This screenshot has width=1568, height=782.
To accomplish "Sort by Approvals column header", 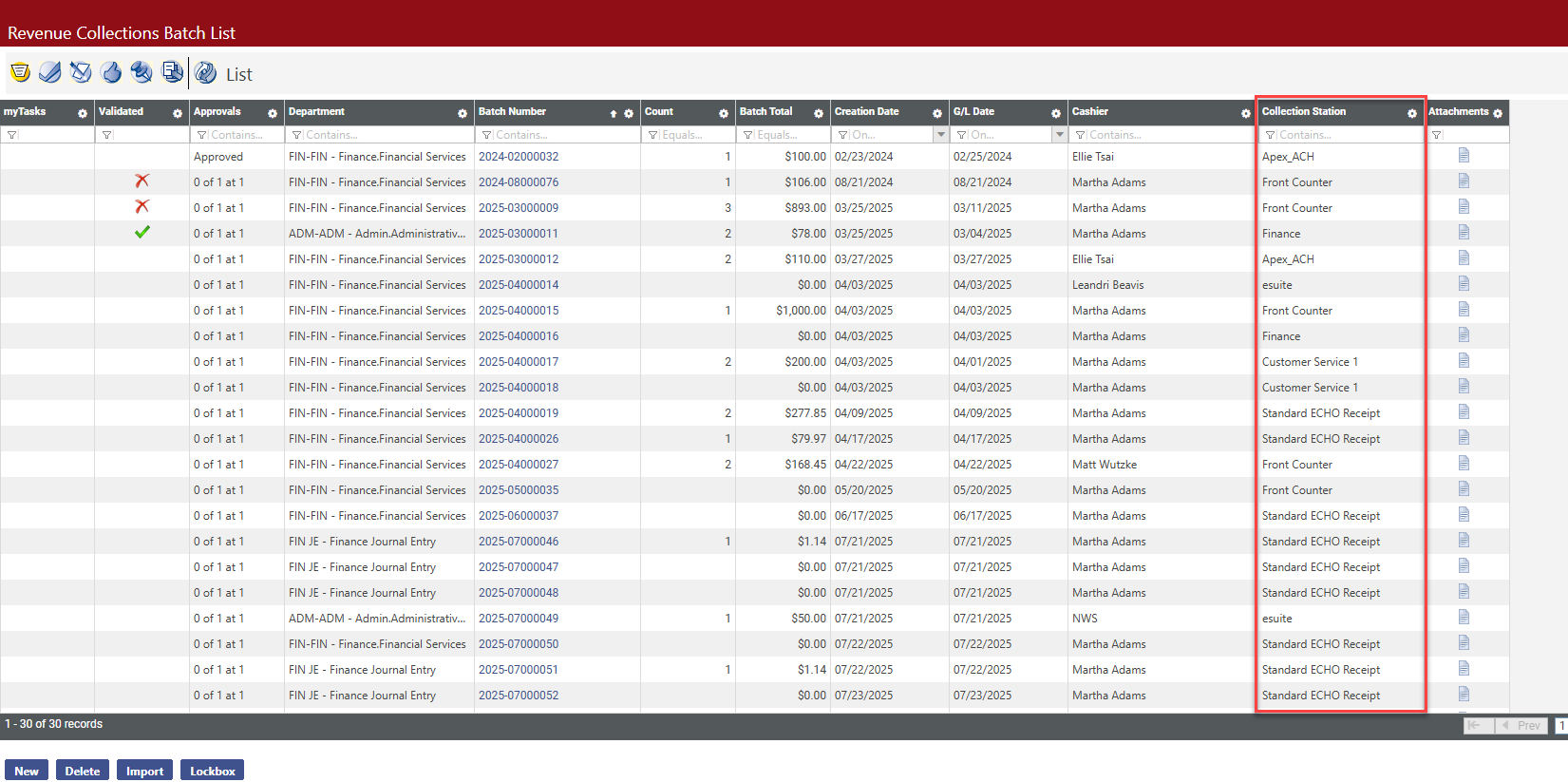I will pos(217,111).
